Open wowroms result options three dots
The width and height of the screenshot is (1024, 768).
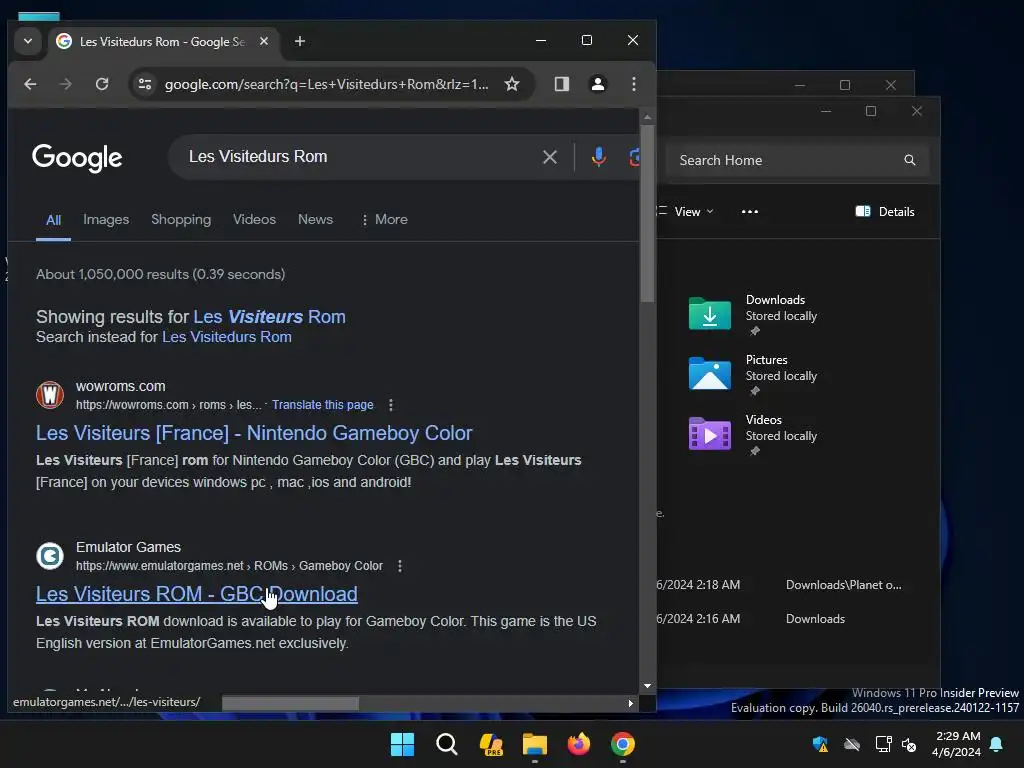(391, 405)
